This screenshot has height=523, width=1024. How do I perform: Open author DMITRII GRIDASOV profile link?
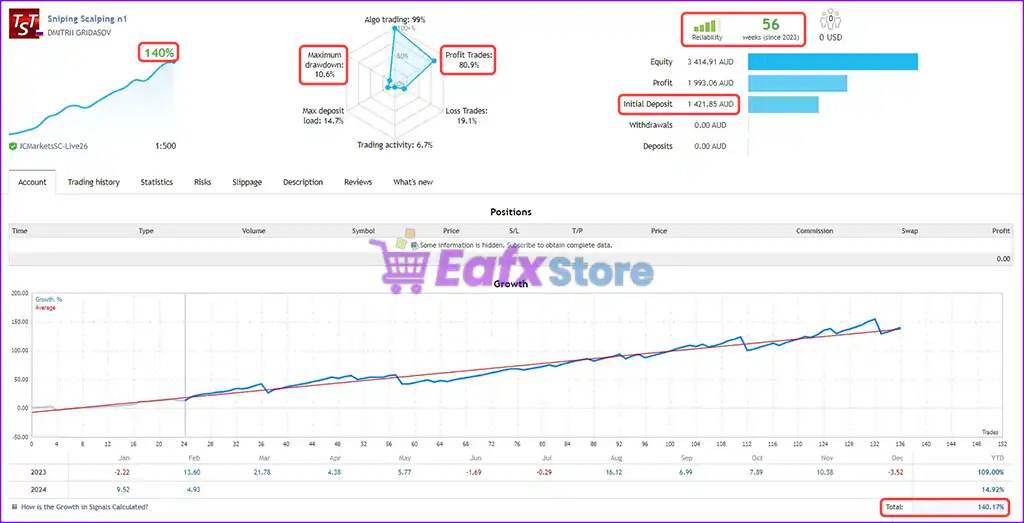[79, 32]
